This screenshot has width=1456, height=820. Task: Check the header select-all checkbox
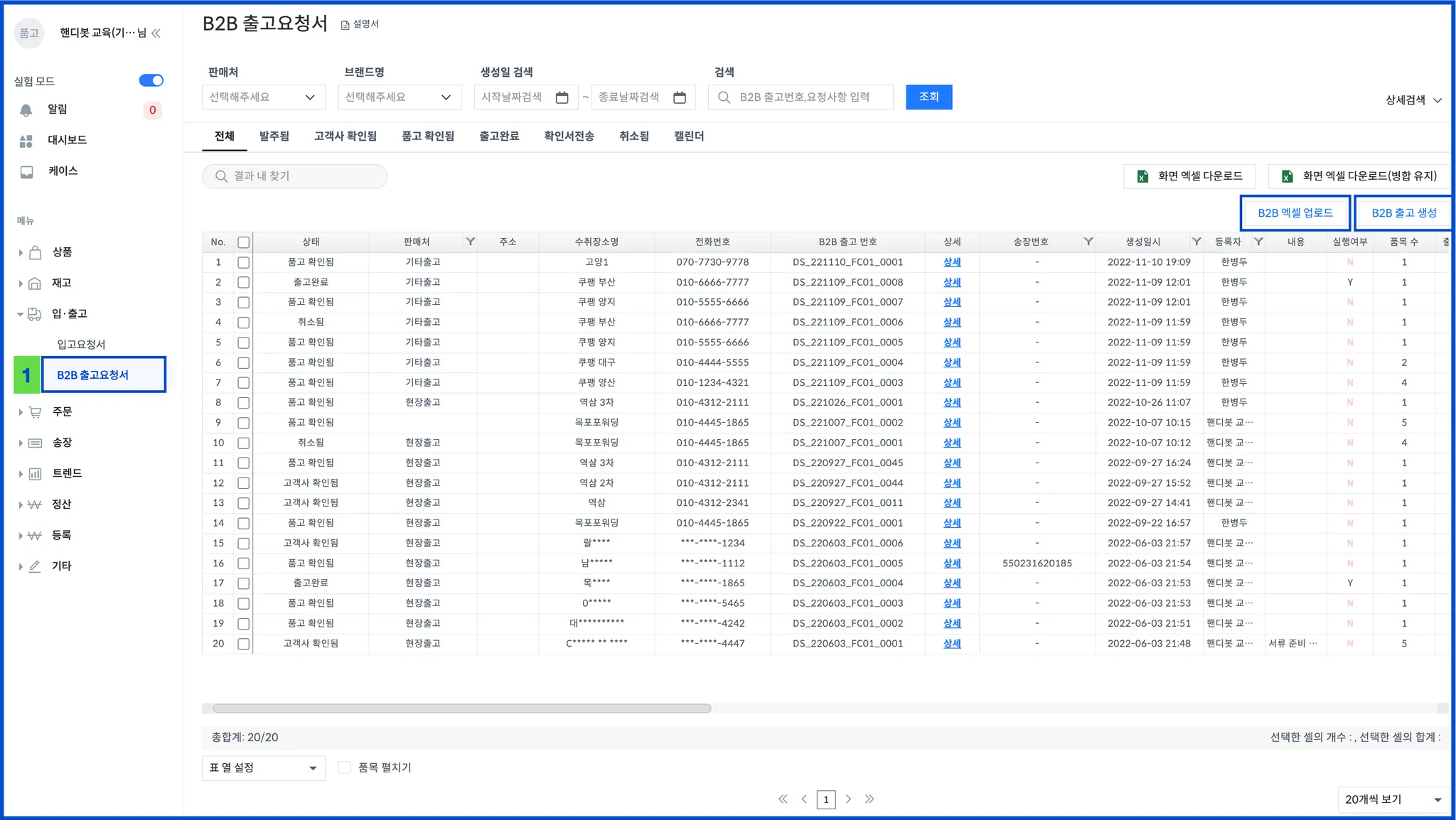pyautogui.click(x=243, y=242)
